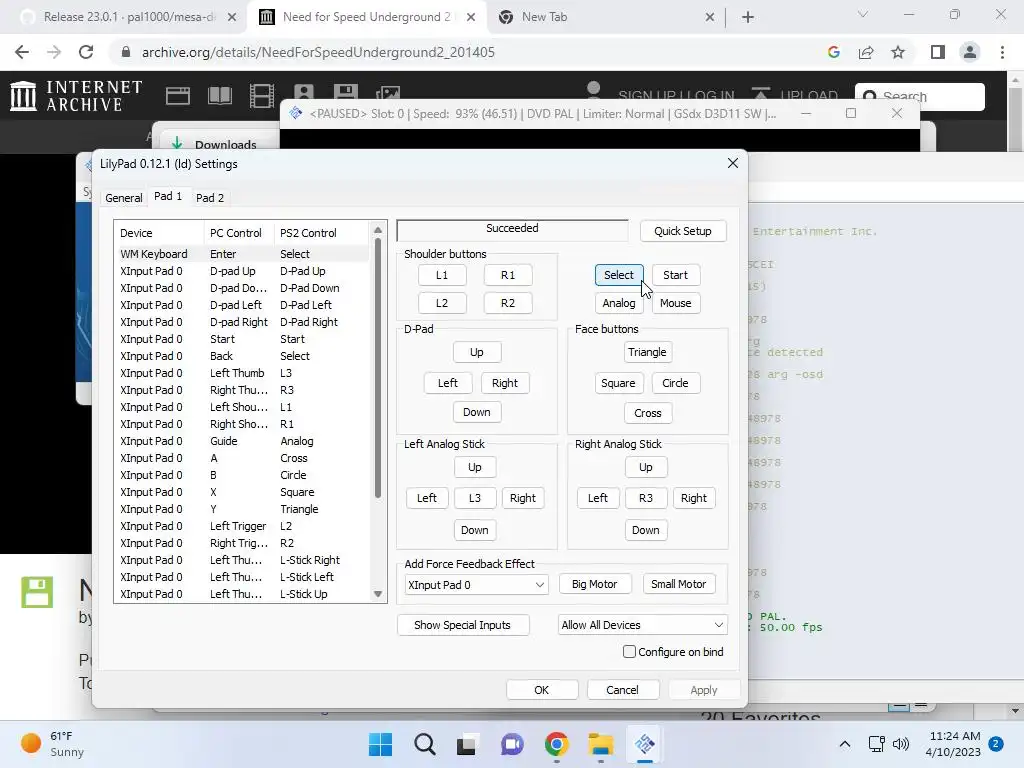Click the Analog binding button
Screen dimensions: 1024x768
coord(618,303)
